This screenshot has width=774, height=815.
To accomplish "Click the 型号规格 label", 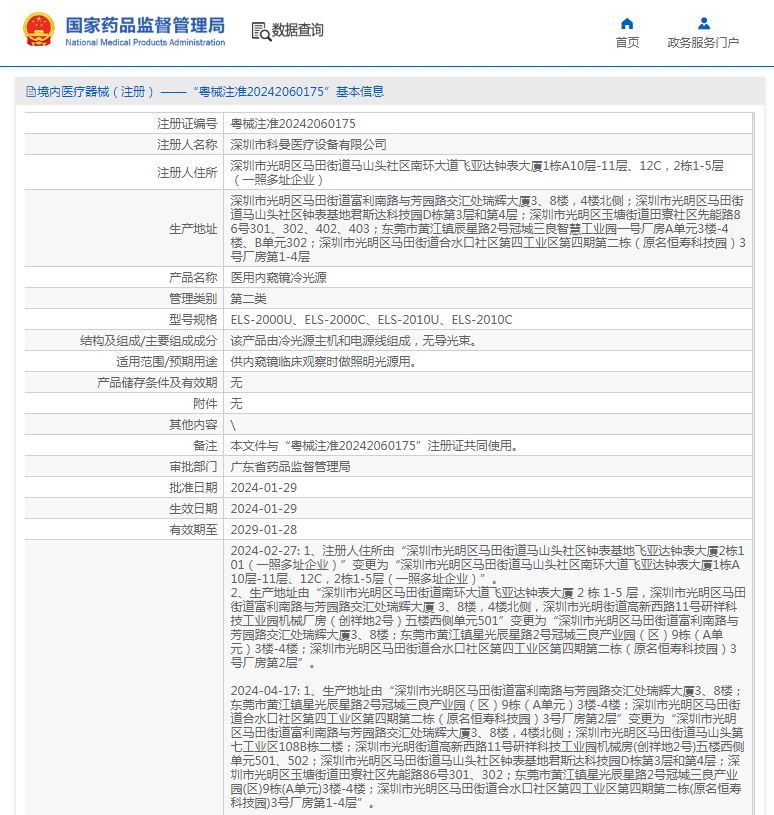I will point(193,320).
